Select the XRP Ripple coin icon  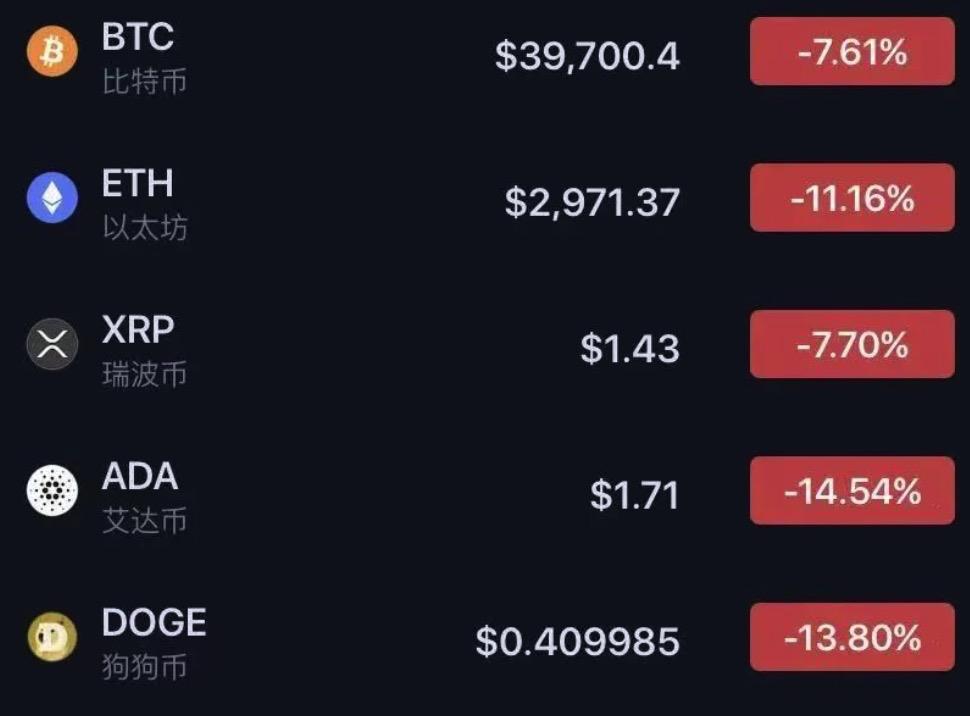point(52,344)
